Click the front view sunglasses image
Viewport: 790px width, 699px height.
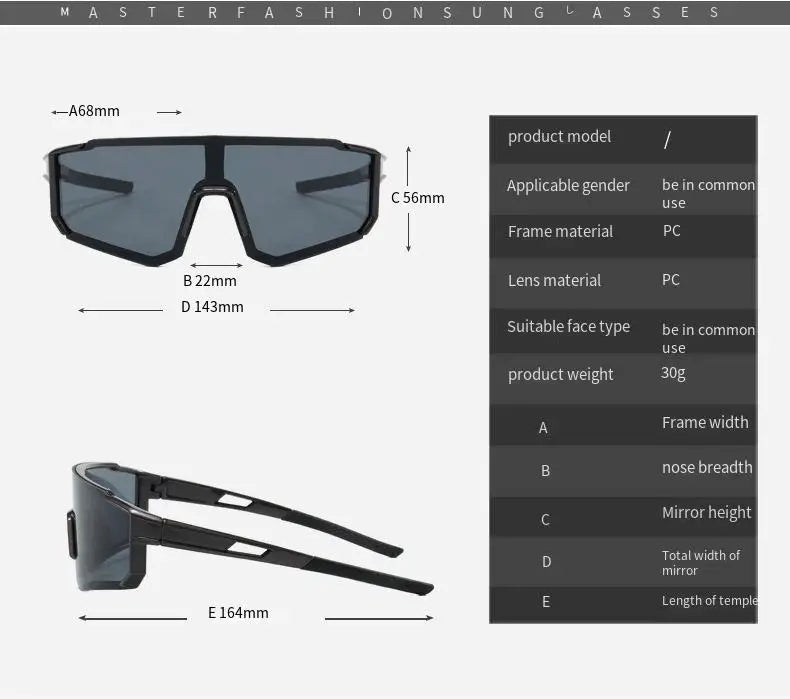click(x=214, y=201)
